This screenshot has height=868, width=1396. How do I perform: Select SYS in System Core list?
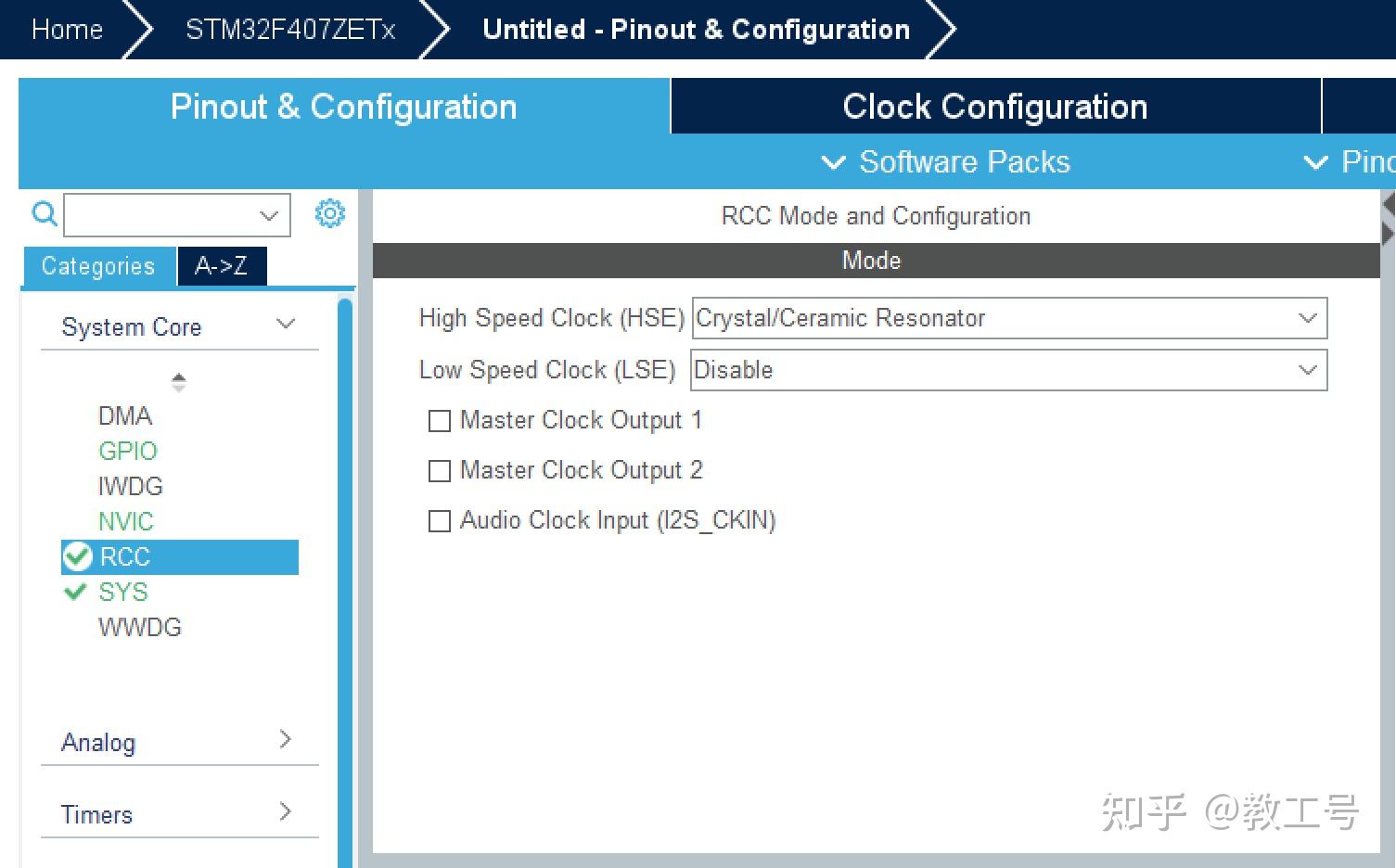[123, 592]
